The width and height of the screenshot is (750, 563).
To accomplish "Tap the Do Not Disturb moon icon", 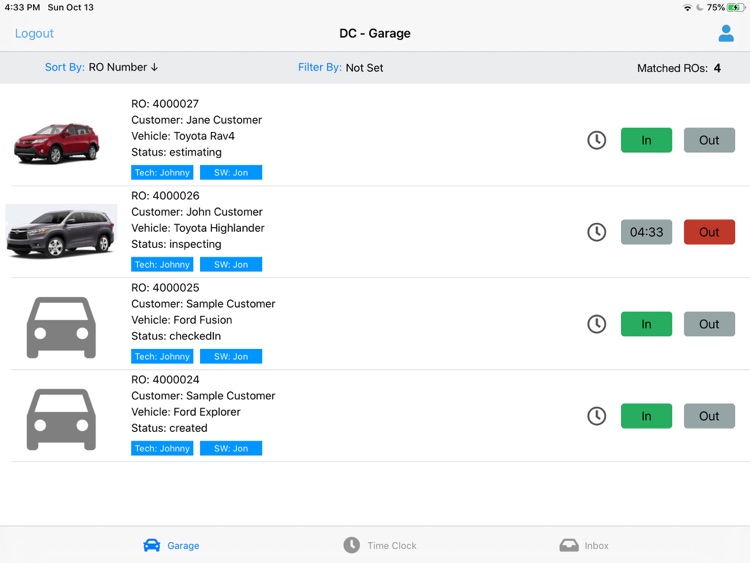I will [x=699, y=8].
